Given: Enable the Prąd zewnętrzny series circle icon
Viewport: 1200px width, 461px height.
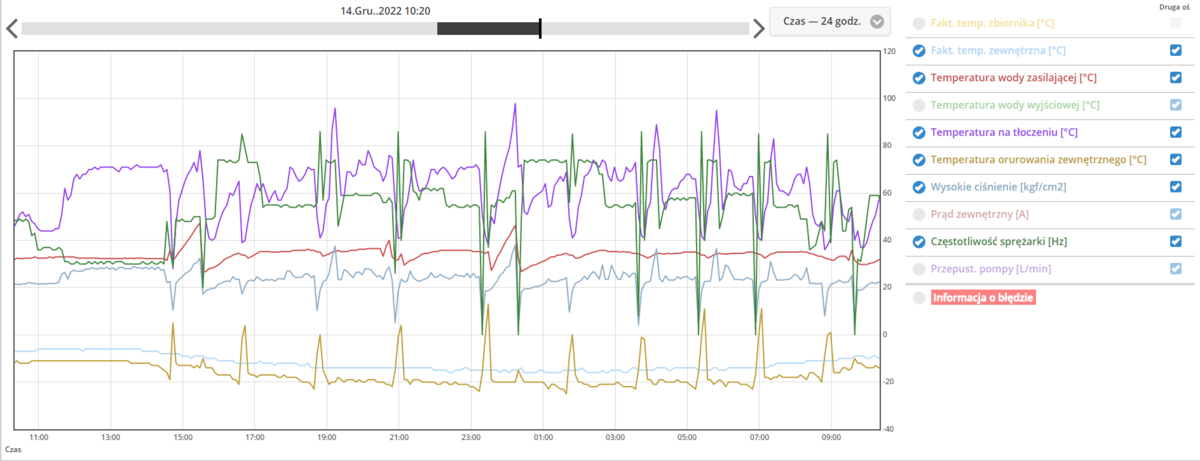Looking at the screenshot, I should [x=919, y=214].
